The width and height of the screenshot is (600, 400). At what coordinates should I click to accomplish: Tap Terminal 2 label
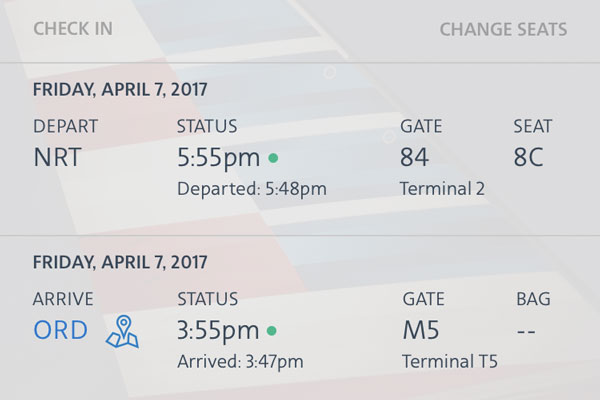[x=442, y=189]
